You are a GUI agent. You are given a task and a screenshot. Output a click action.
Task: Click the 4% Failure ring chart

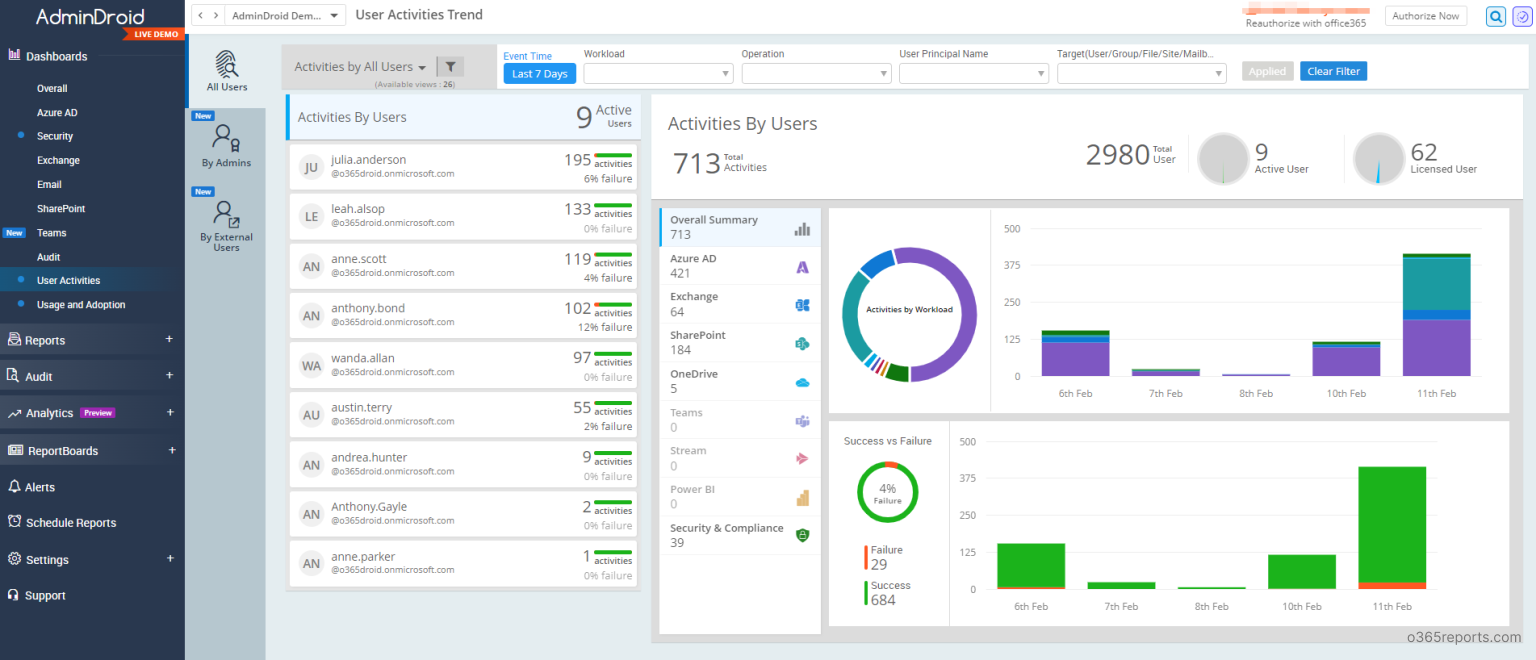coord(887,492)
